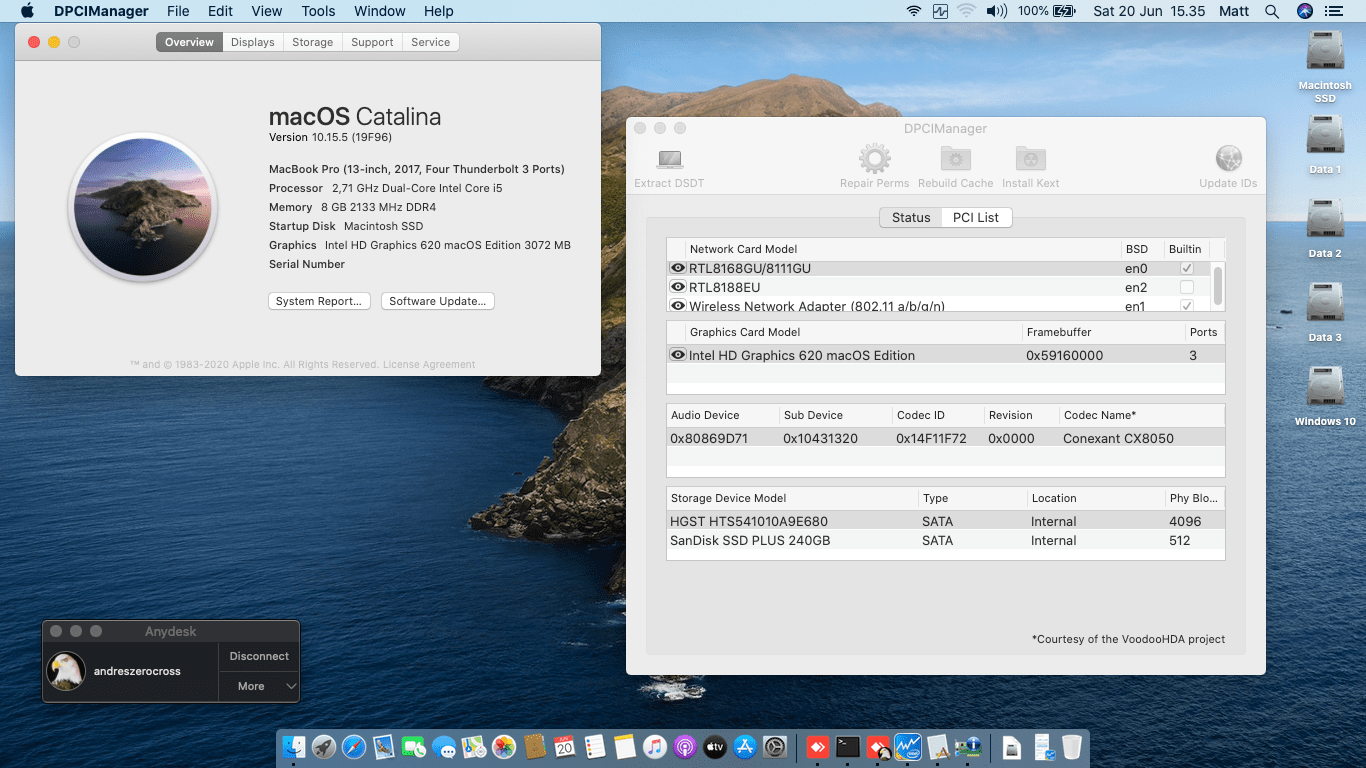Viewport: 1366px width, 768px height.
Task: Select the Extract DSDT tool
Action: pos(668,160)
